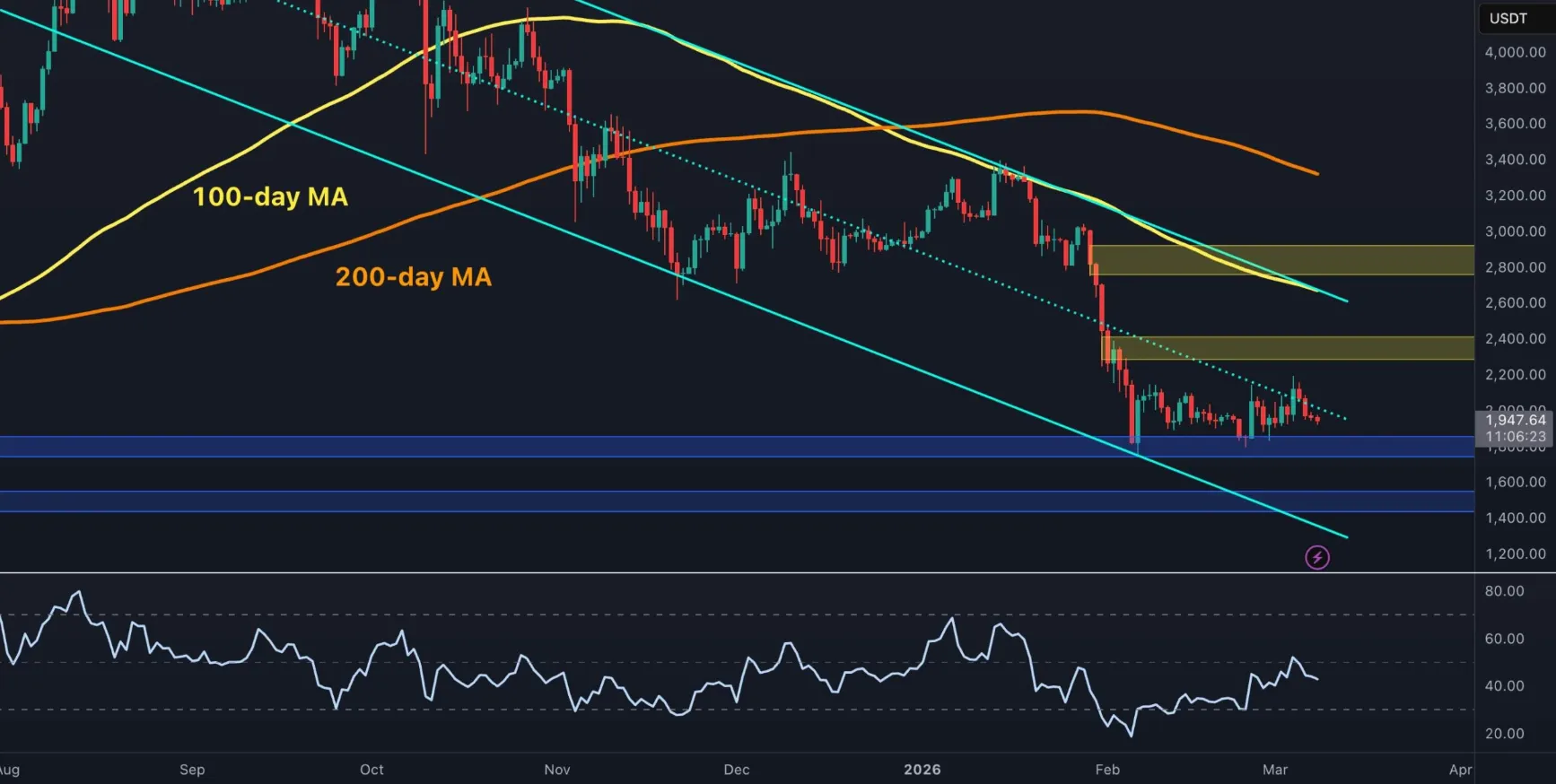1556x784 pixels.
Task: Click the 80.00 RSI scale label
Action: [x=1504, y=591]
